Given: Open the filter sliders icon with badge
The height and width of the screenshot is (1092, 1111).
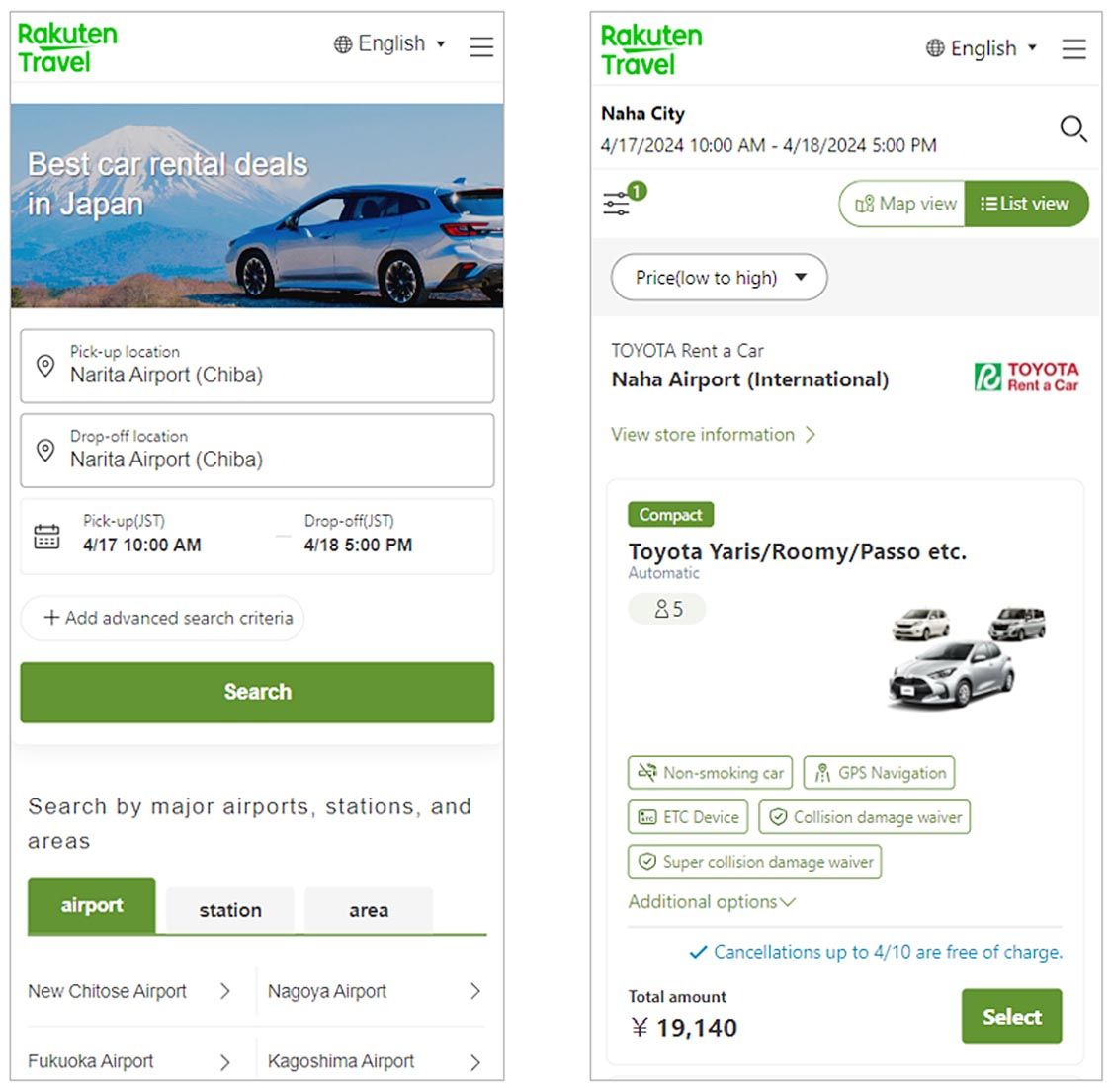Looking at the screenshot, I should click(618, 203).
